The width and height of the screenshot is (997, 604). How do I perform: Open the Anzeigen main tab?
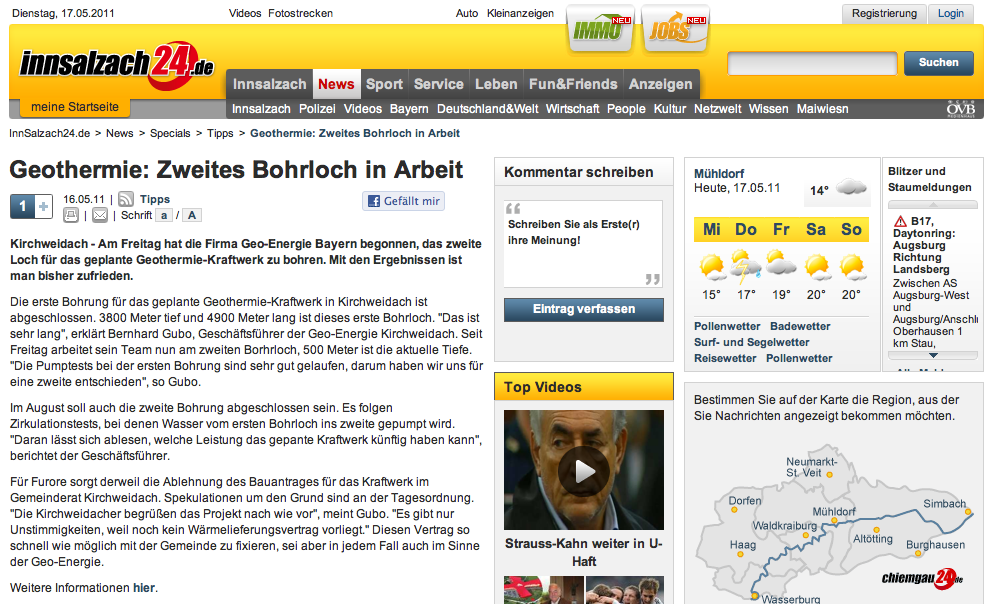[x=661, y=84]
